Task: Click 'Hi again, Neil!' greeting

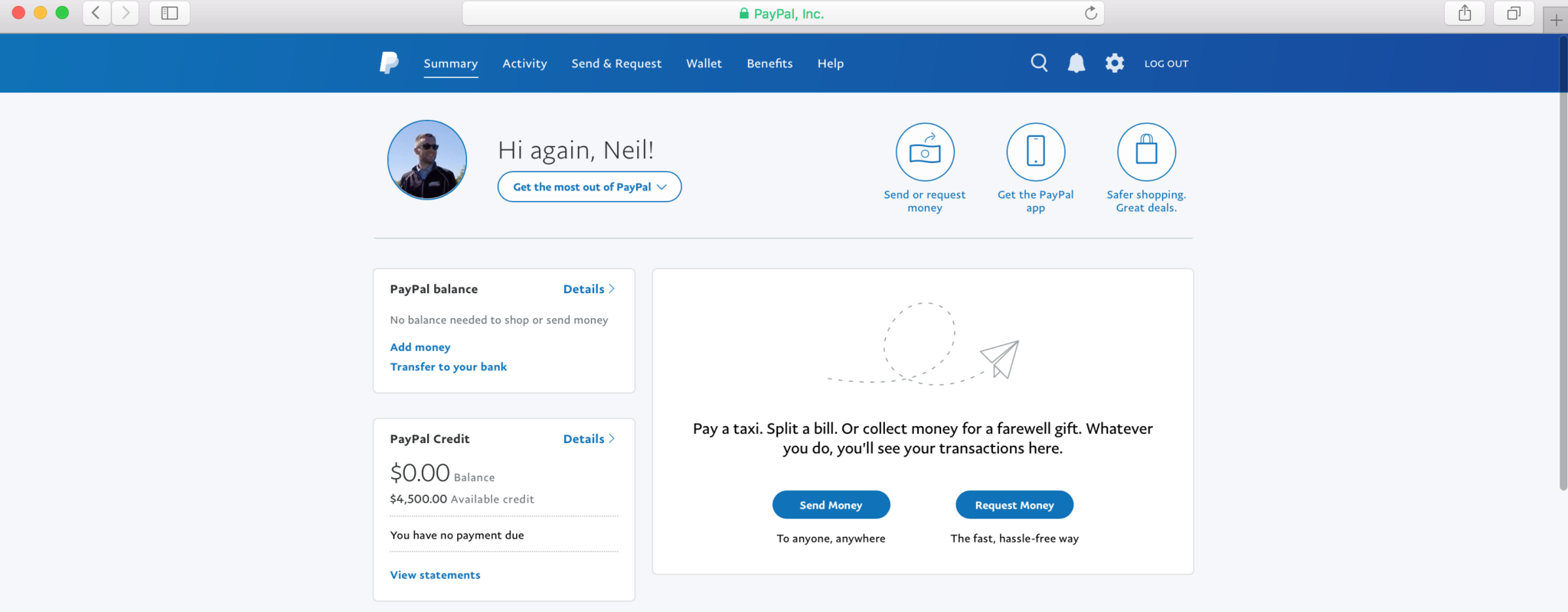Action: pyautogui.click(x=576, y=150)
